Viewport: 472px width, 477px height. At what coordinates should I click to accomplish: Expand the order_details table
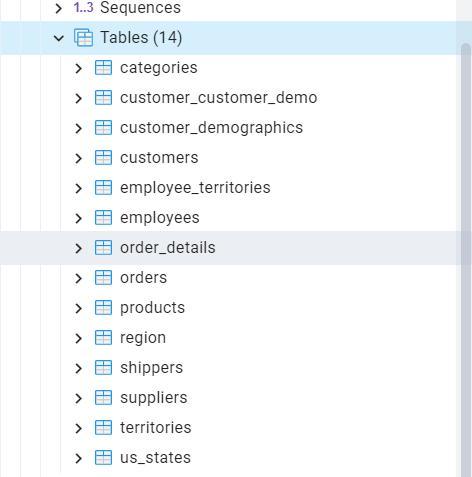click(78, 248)
